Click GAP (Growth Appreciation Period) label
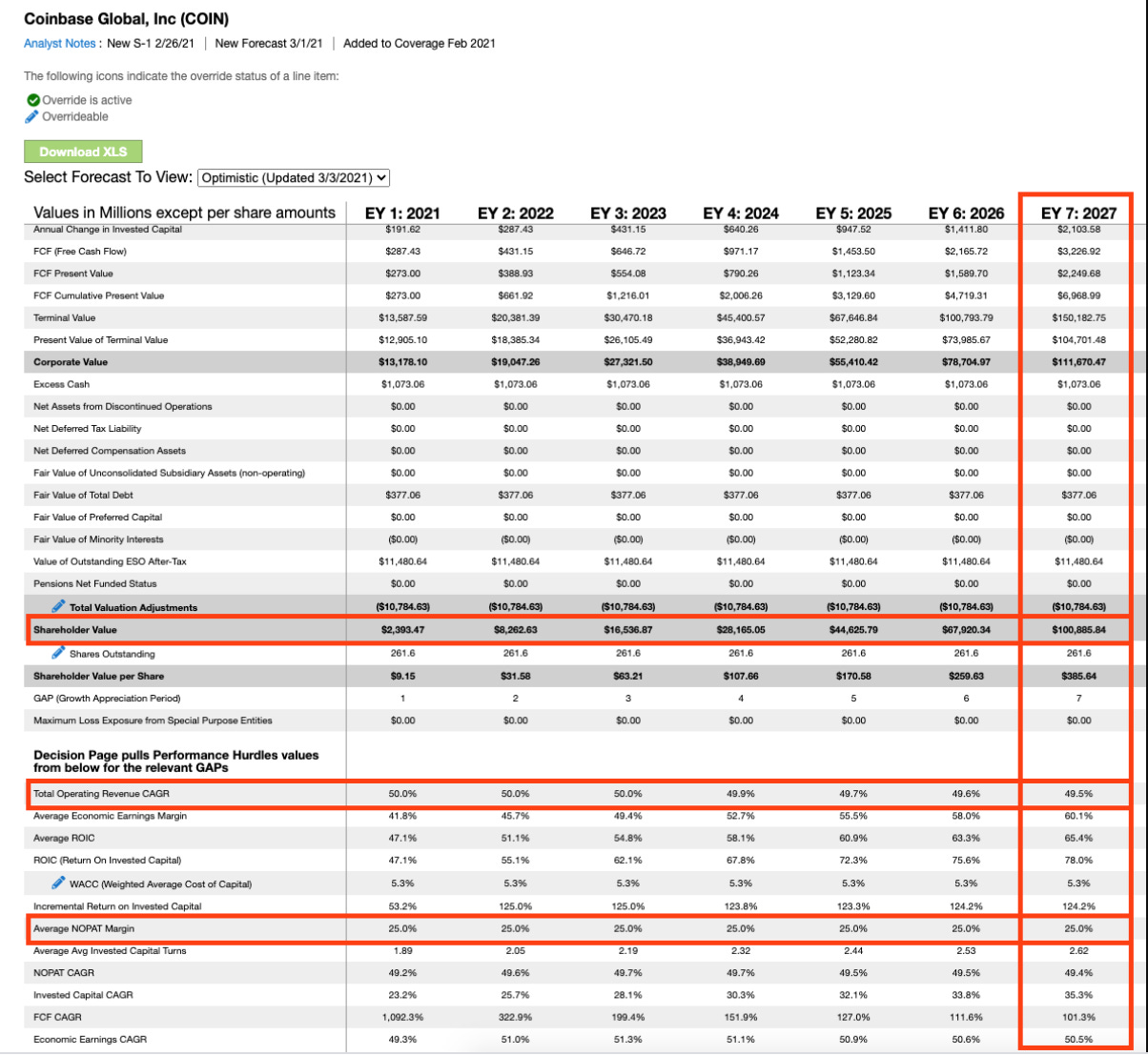The height and width of the screenshot is (1056, 1148). pyautogui.click(x=107, y=698)
